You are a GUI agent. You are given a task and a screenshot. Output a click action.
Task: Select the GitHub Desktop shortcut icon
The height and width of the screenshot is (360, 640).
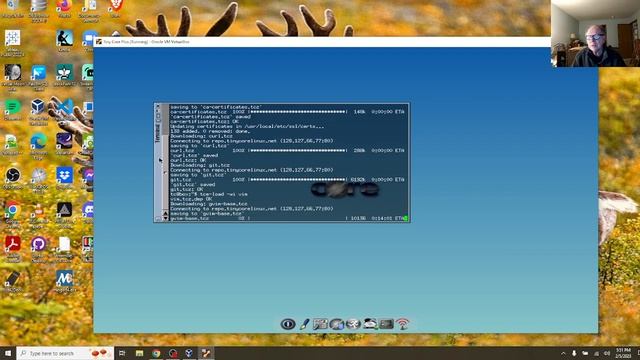coord(38,244)
